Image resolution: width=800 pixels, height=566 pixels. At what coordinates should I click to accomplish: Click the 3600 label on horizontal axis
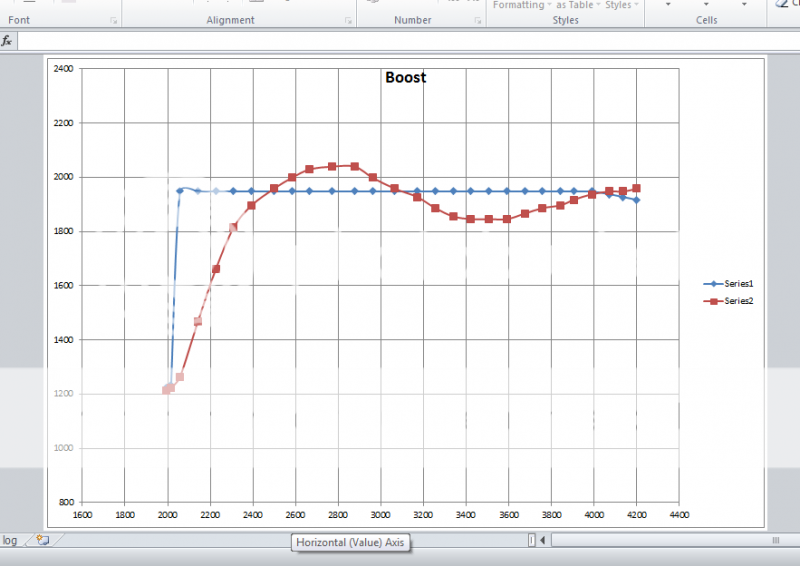coord(509,515)
